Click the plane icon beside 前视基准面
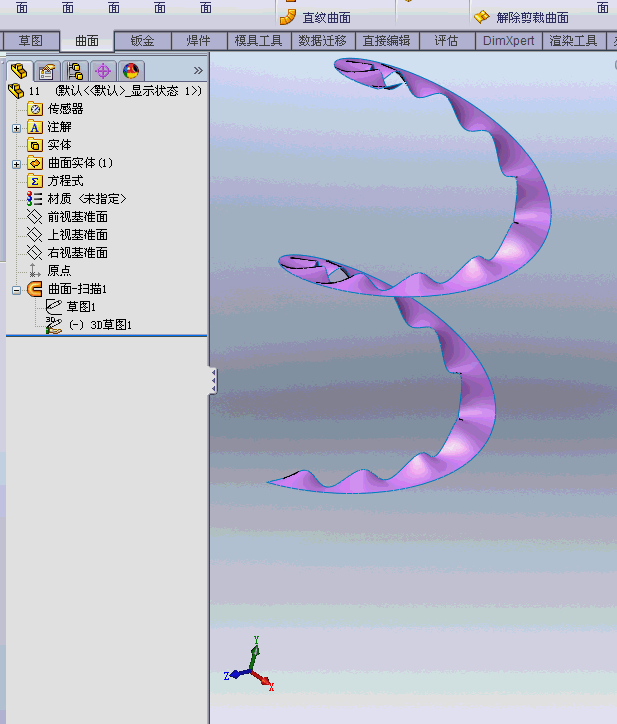Image resolution: width=617 pixels, height=724 pixels. click(35, 217)
